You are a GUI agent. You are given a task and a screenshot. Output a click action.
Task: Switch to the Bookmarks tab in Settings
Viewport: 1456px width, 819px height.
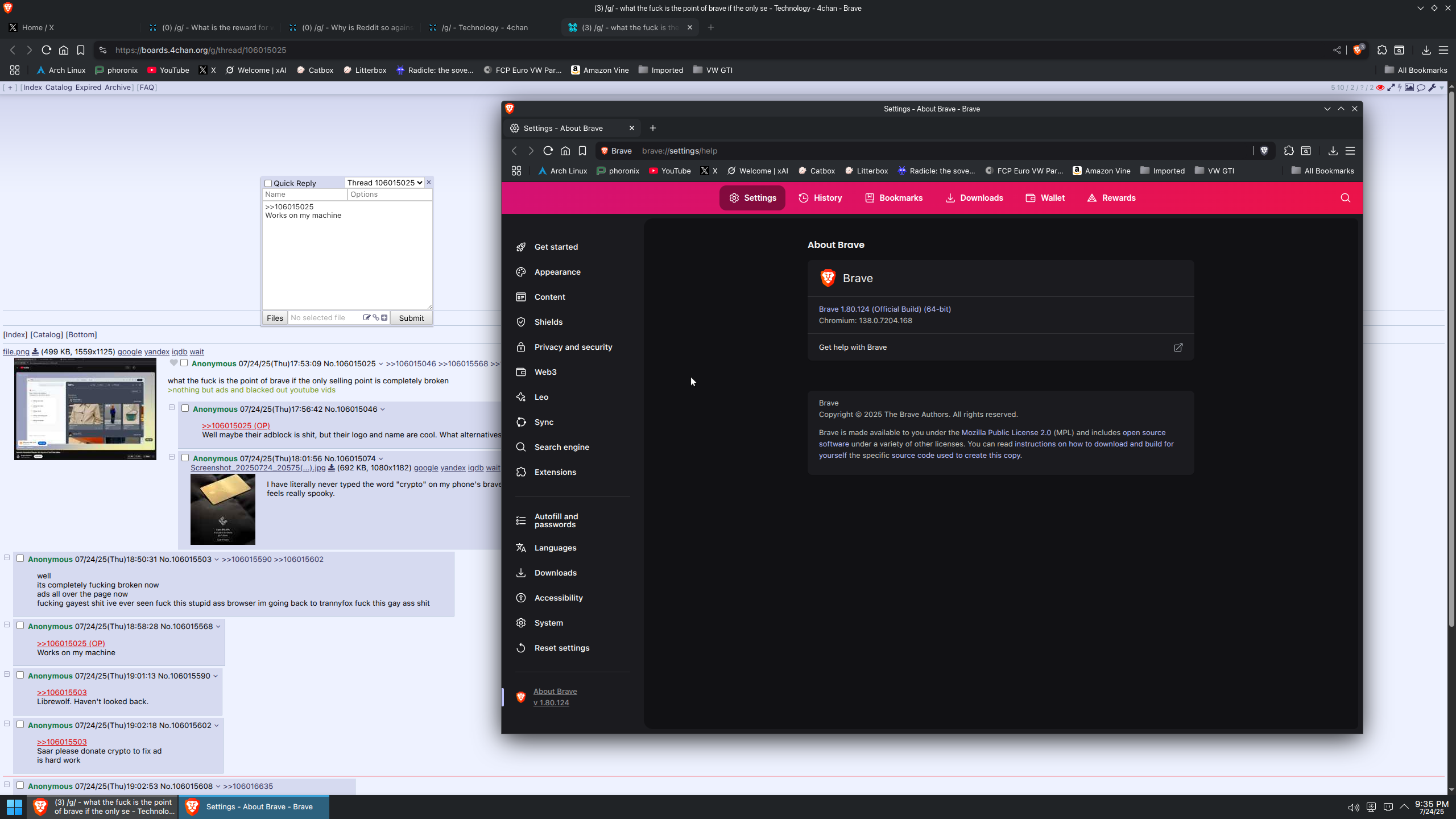894,198
